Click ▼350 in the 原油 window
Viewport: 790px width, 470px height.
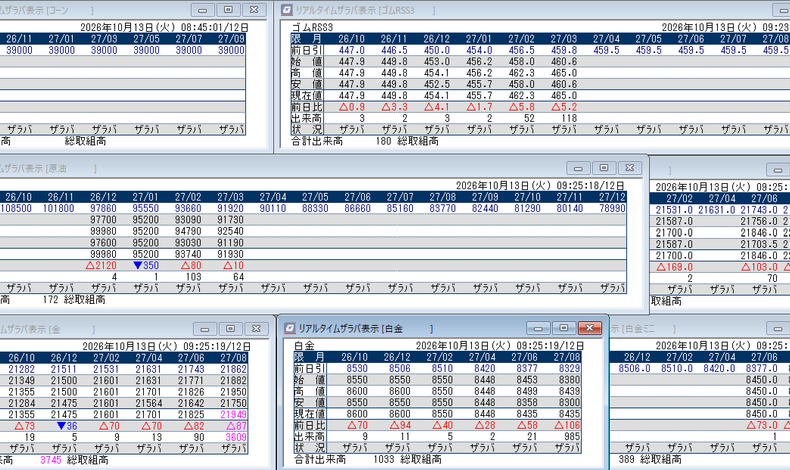pos(146,265)
